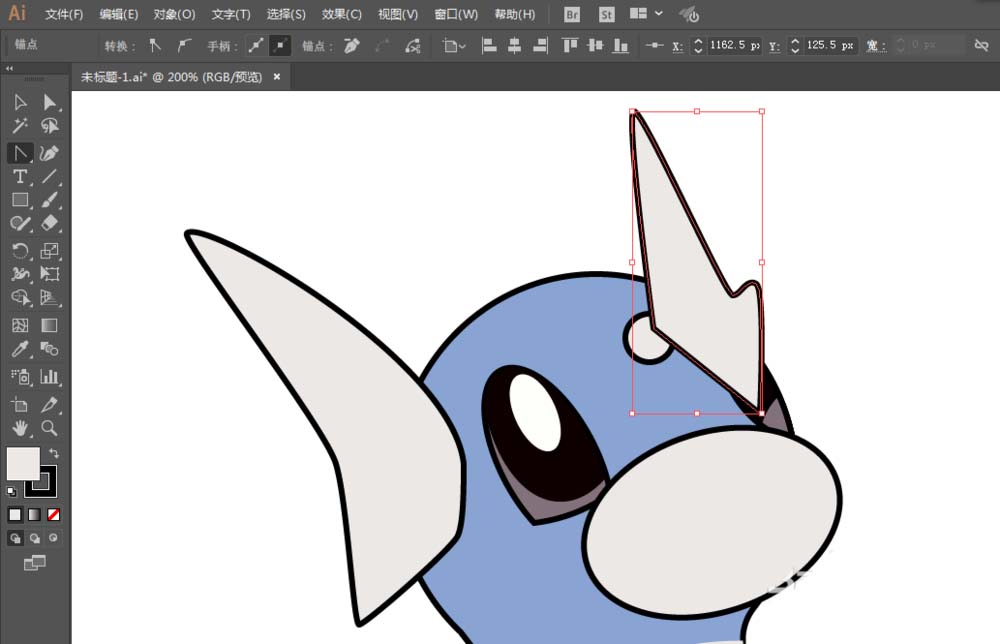Viewport: 1000px width, 644px height.
Task: Open the 效果(C) menu
Action: (x=341, y=14)
